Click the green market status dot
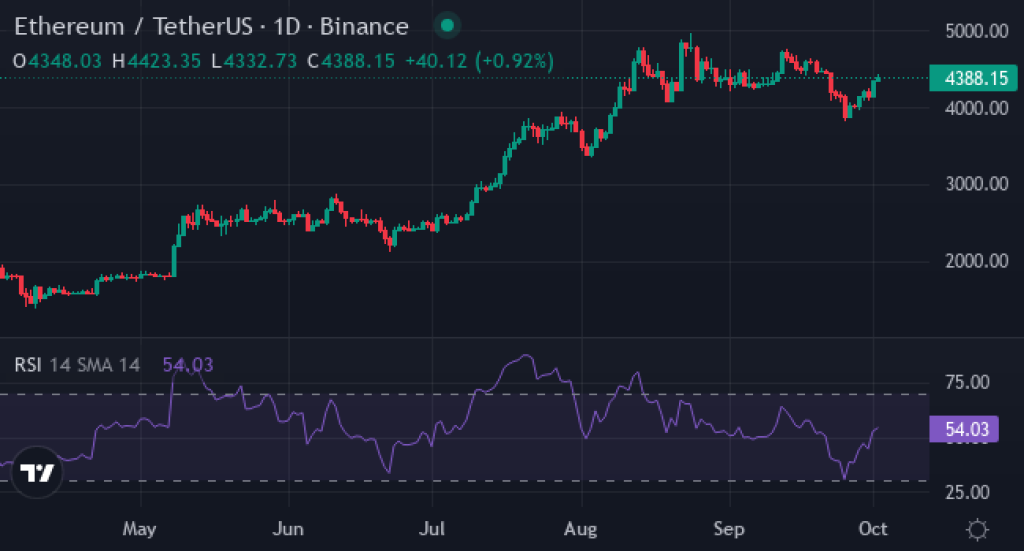The height and width of the screenshot is (551, 1024). pos(447,26)
